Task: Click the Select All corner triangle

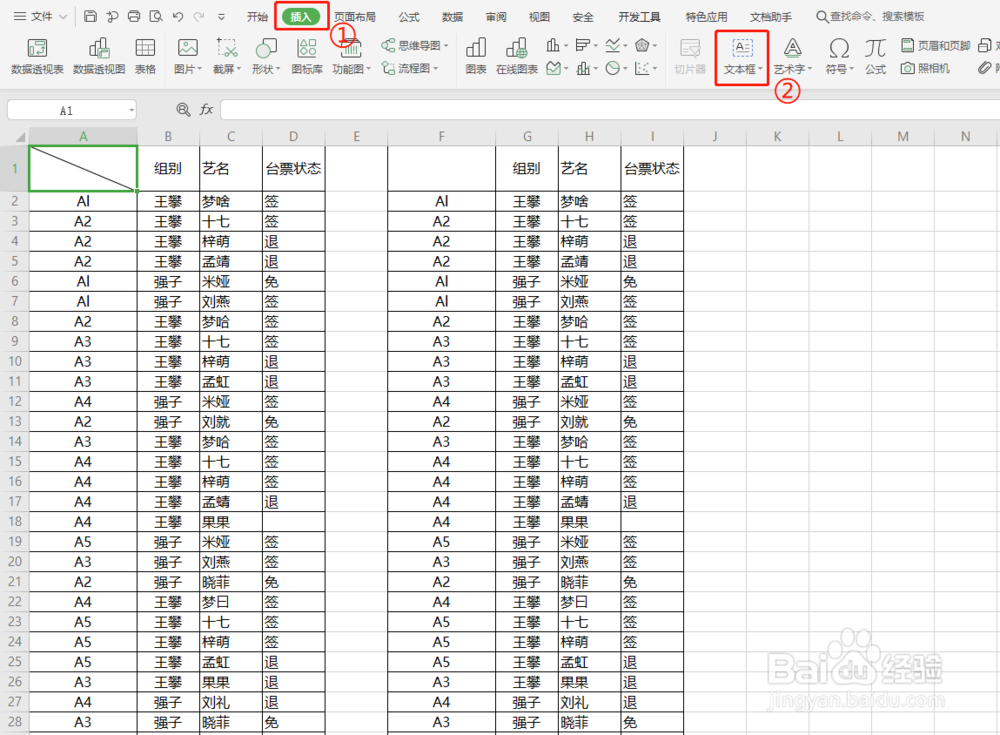Action: click(20, 137)
